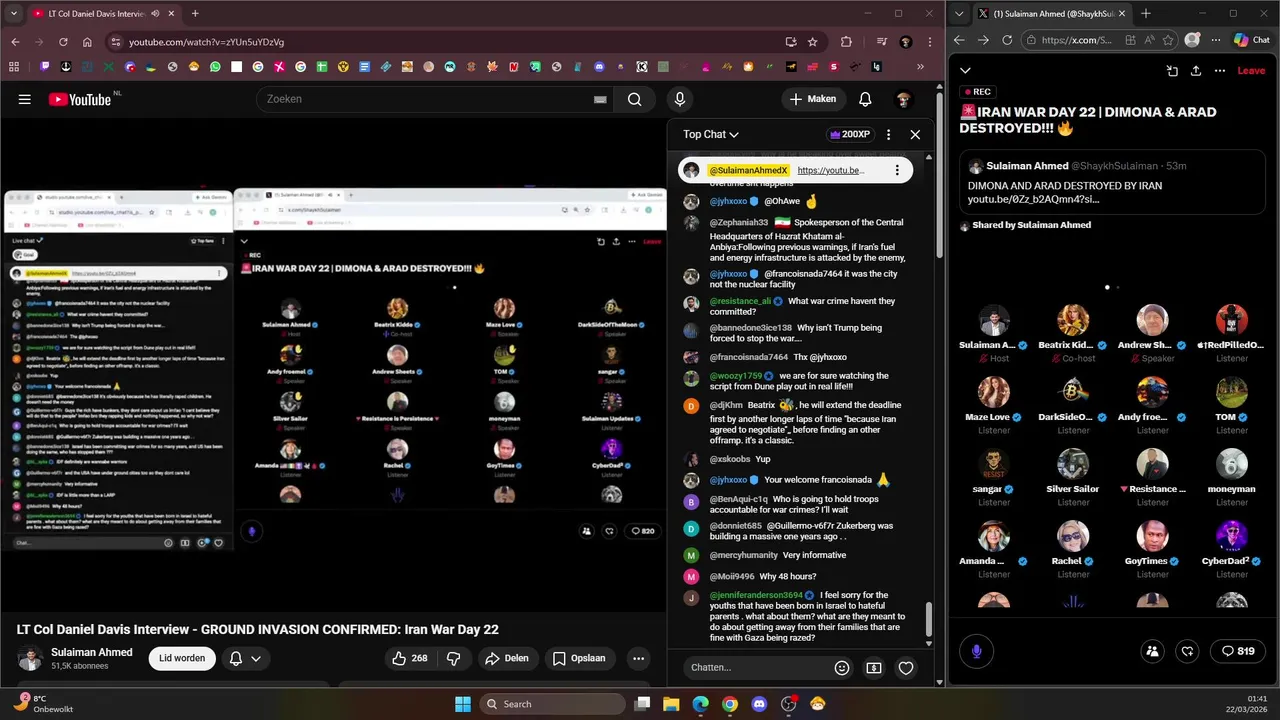Mute the YouTube tab via speaker icon

click(153, 14)
